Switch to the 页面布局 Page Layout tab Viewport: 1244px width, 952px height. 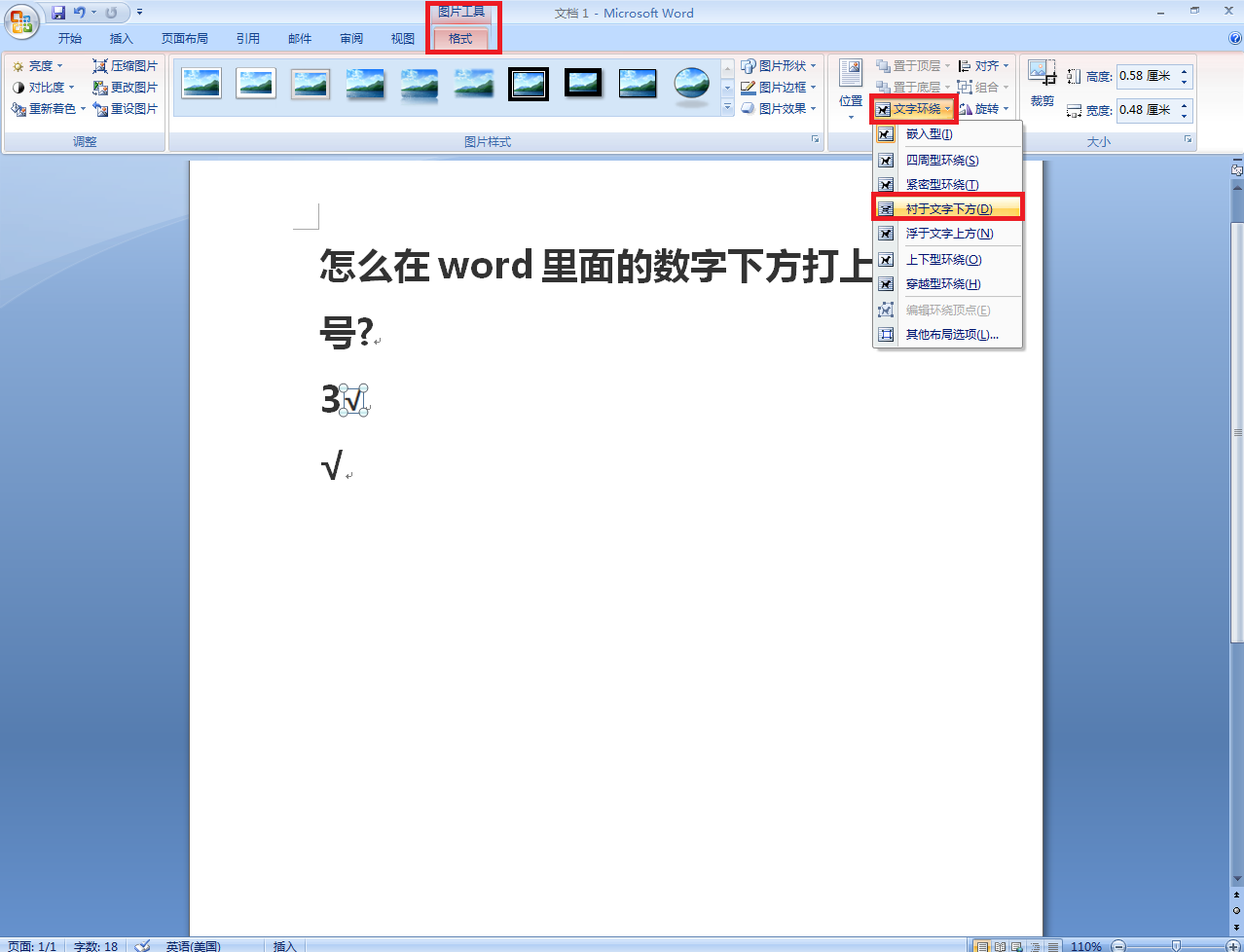[x=185, y=39]
